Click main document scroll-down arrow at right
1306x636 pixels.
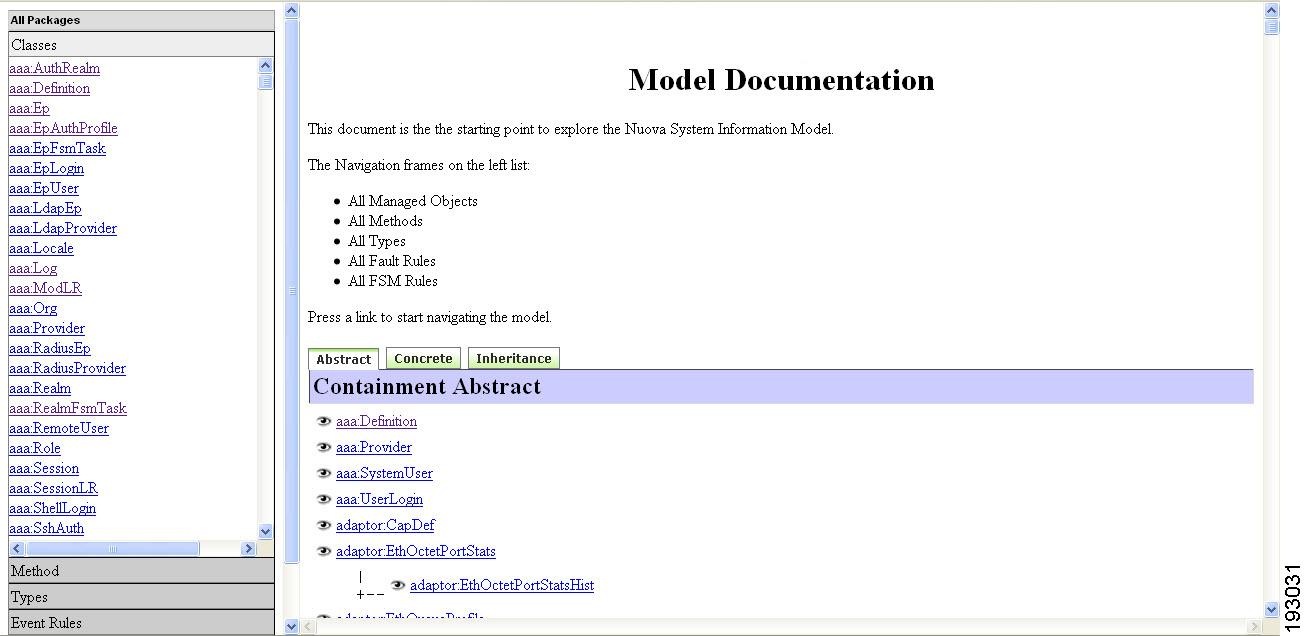click(x=1272, y=609)
